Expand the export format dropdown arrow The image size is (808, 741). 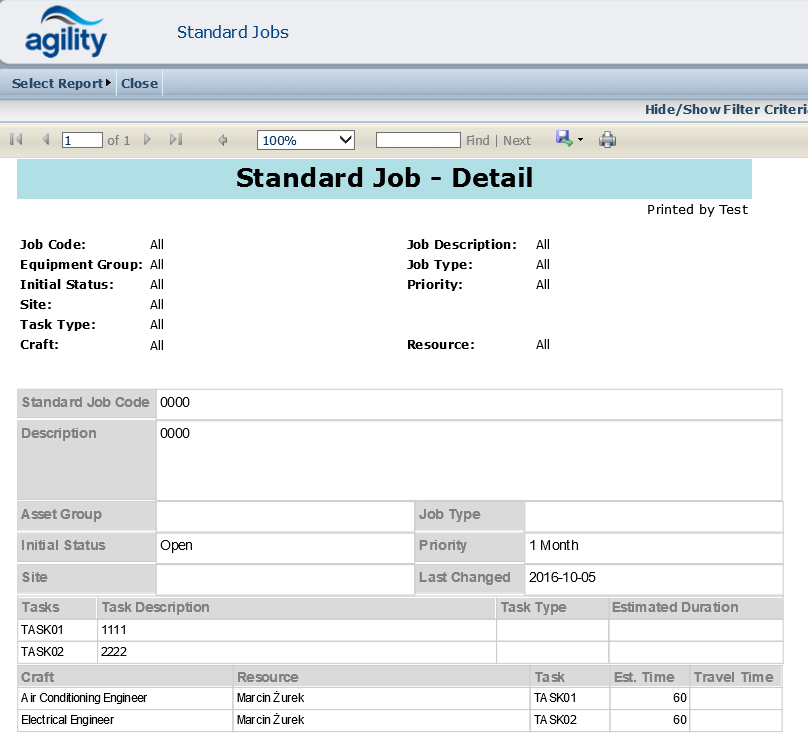click(x=580, y=140)
